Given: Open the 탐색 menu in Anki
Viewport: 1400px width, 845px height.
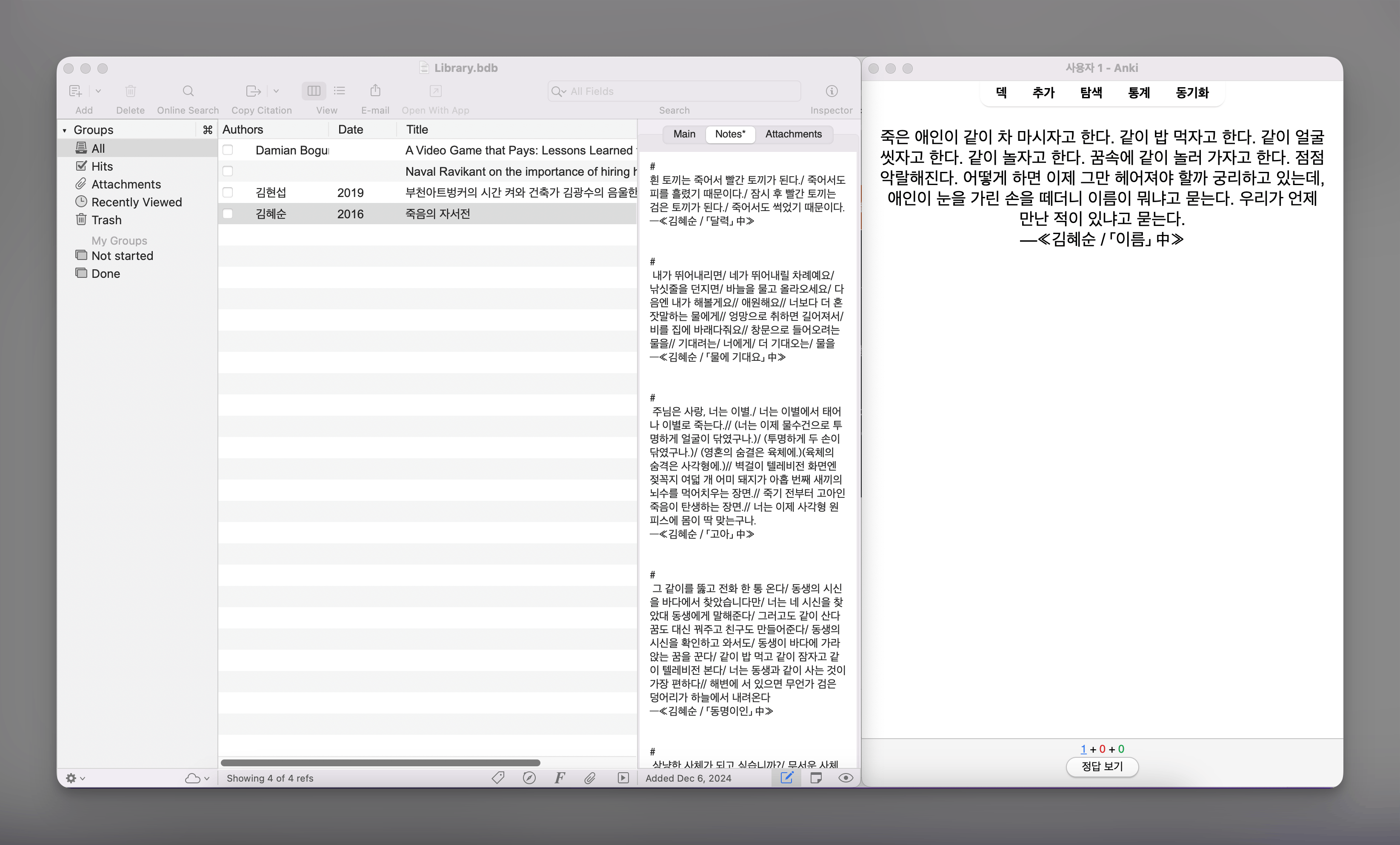Looking at the screenshot, I should tap(1091, 93).
